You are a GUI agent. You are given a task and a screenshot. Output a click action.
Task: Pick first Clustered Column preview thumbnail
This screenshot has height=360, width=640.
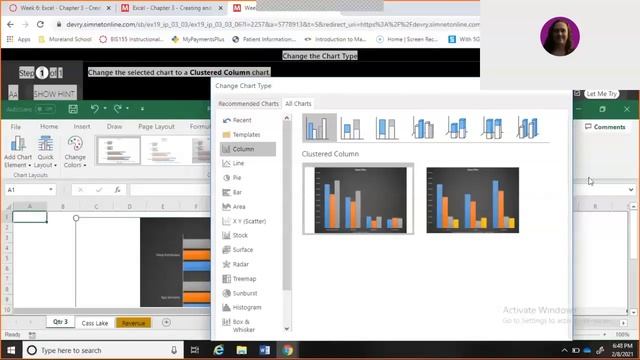[358, 199]
